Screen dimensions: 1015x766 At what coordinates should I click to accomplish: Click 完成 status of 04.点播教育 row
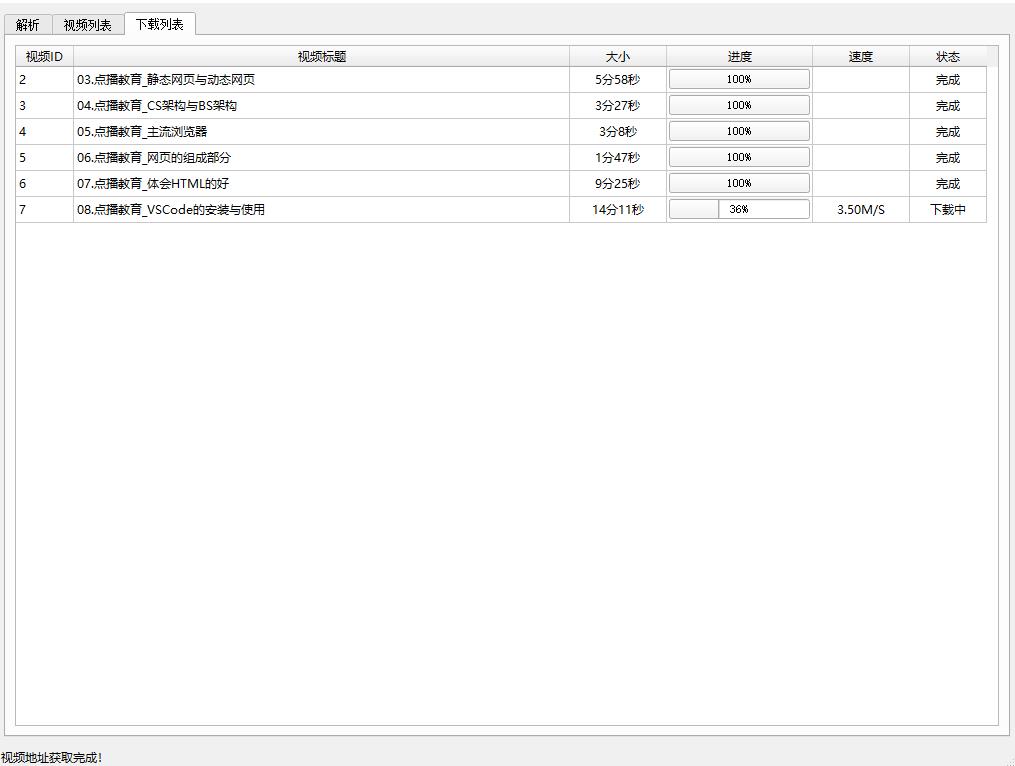[x=948, y=106]
